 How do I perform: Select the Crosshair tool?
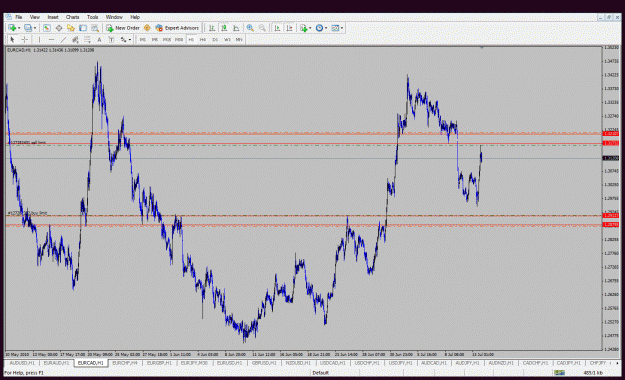24,39
